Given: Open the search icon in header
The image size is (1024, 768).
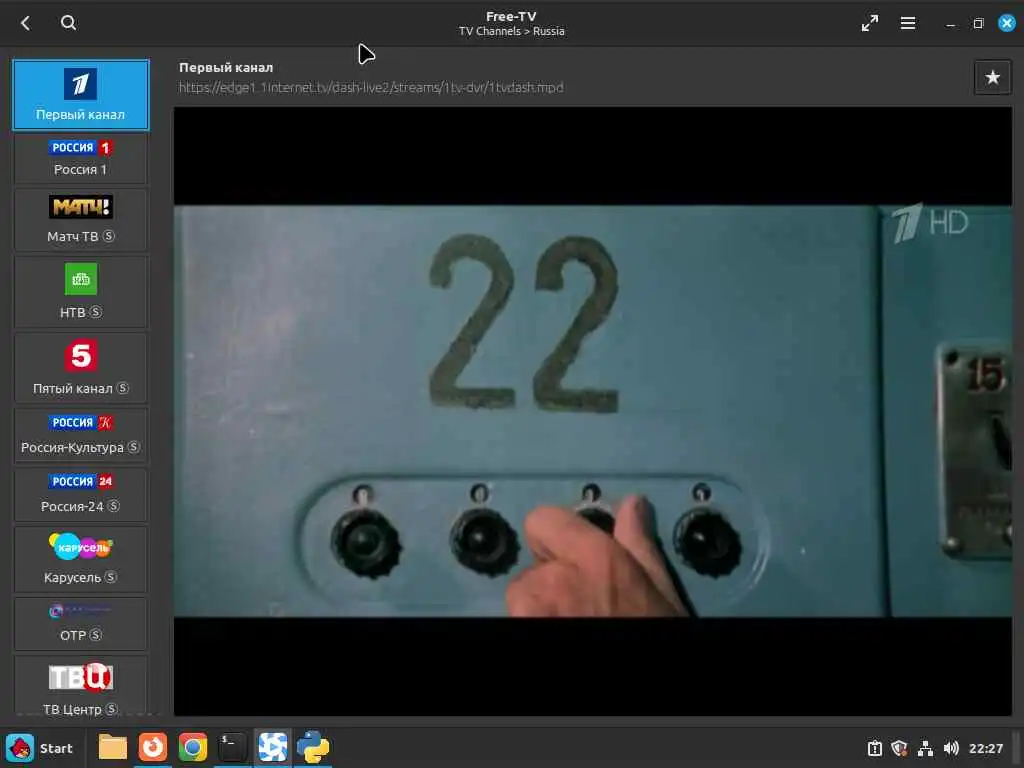Looking at the screenshot, I should coord(69,23).
